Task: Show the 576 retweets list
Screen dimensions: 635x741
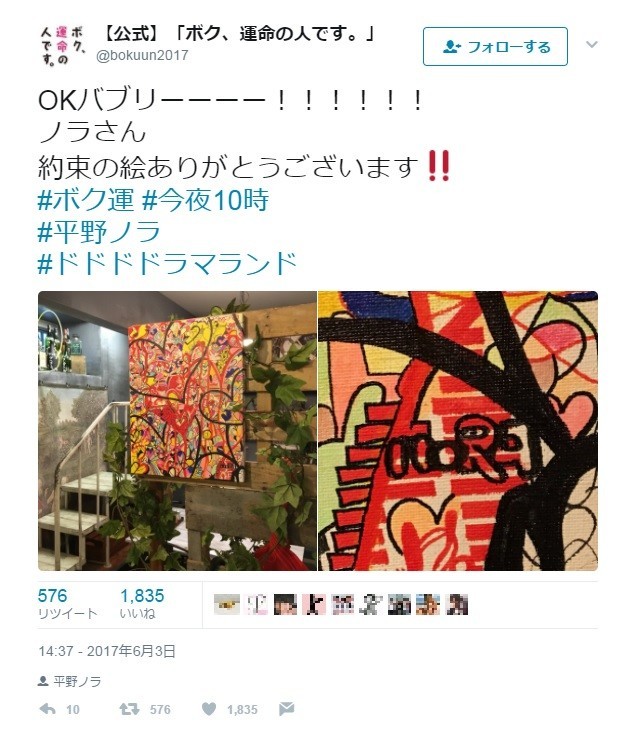Action: tap(68, 604)
